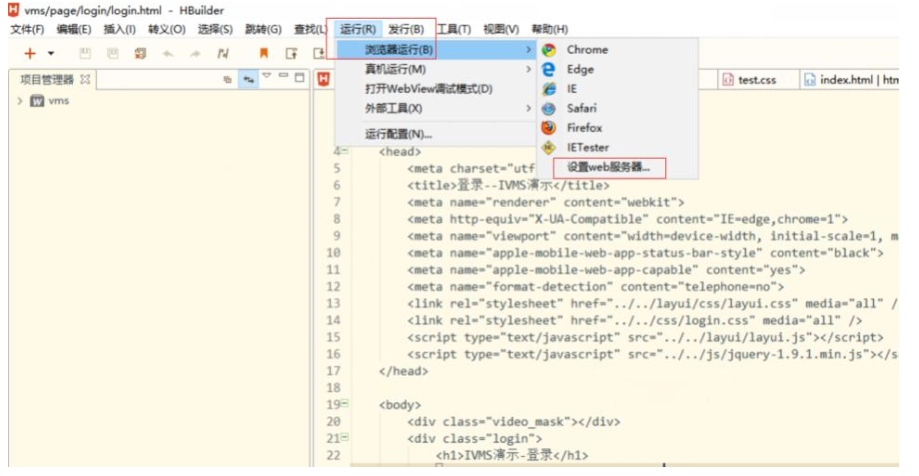Click the title tag text on line 6
Image resolution: width=919 pixels, height=476 pixels.
pos(508,185)
